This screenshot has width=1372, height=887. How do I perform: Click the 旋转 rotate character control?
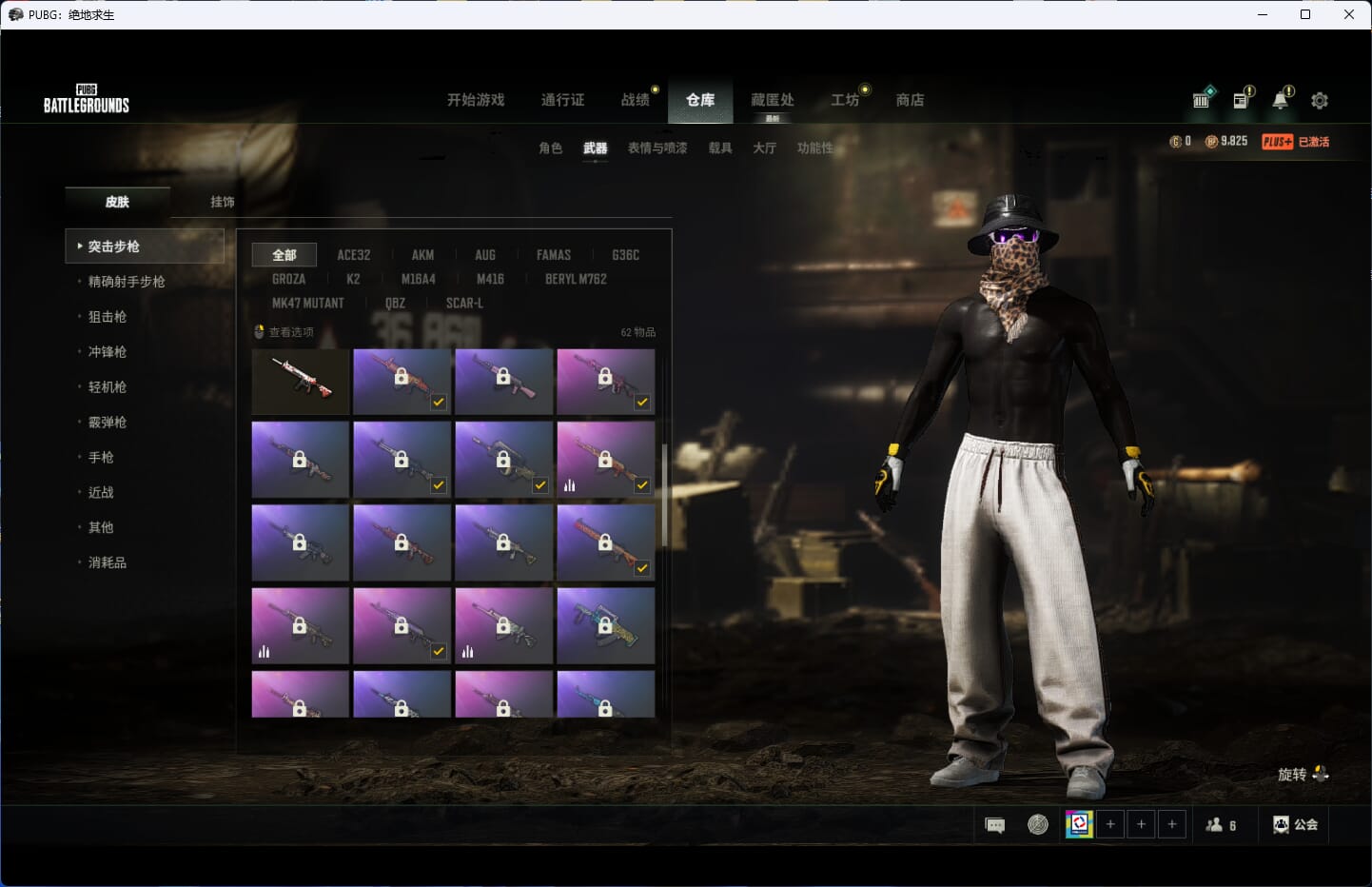[x=1303, y=774]
